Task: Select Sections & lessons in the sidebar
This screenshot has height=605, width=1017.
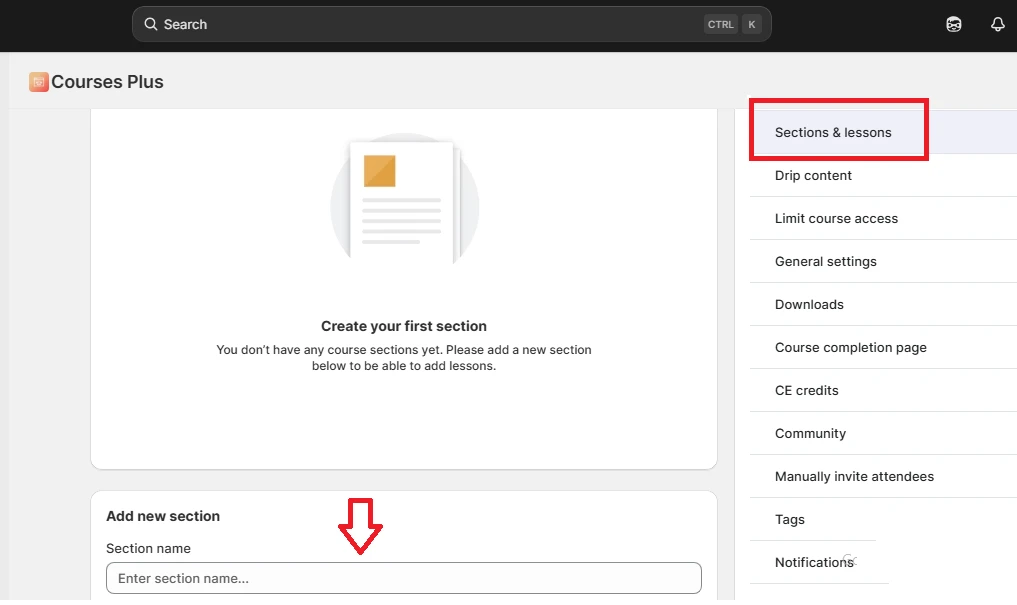Action: [x=834, y=131]
